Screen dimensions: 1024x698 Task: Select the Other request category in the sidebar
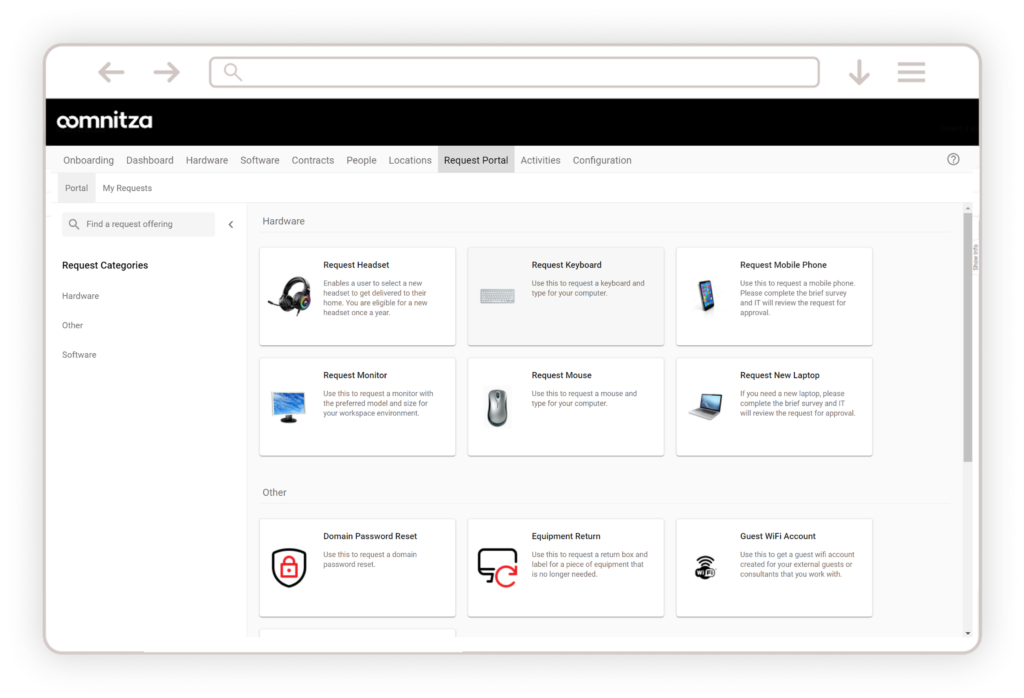click(x=72, y=325)
